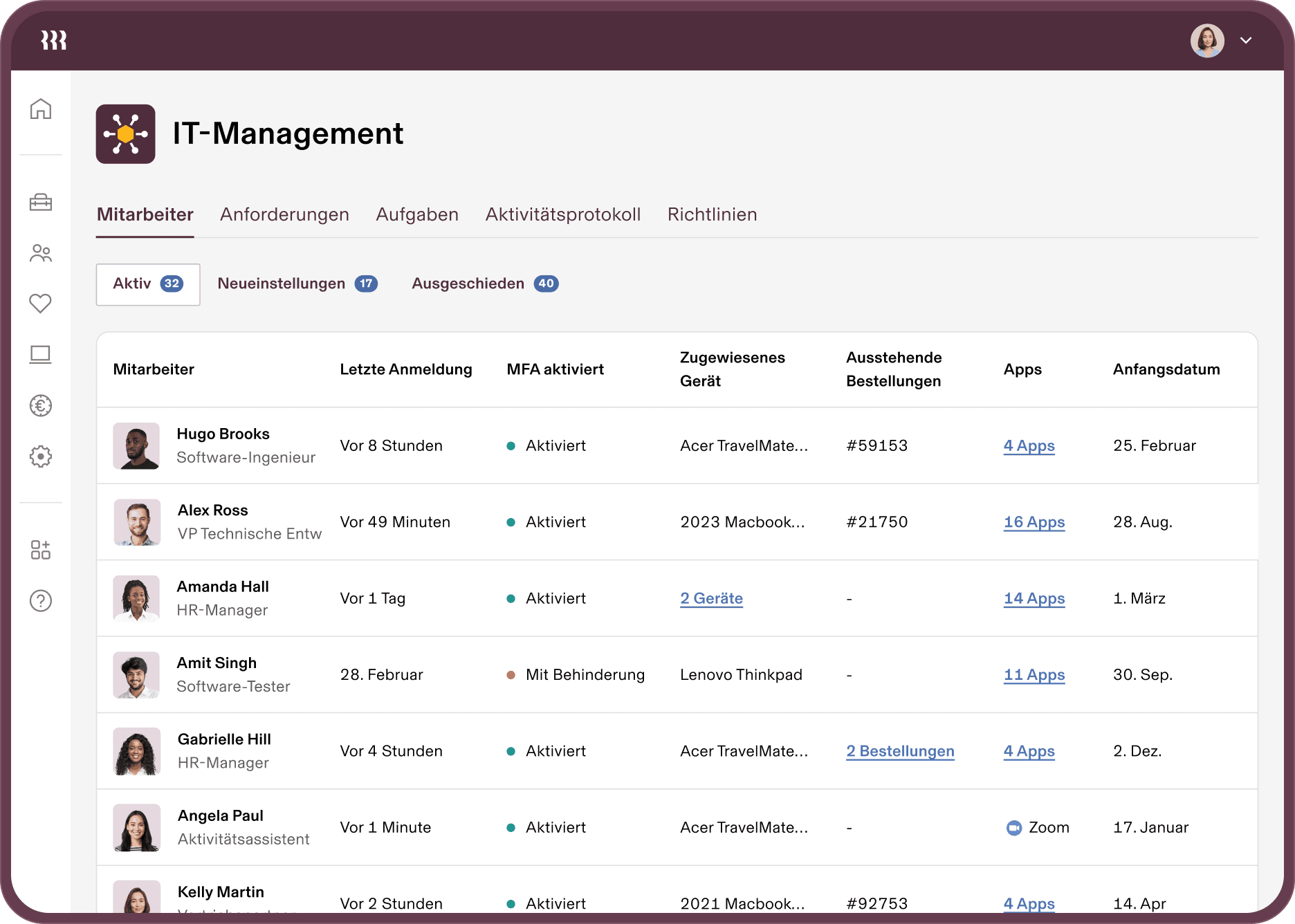Select the Aktiv filter button
Image resolution: width=1295 pixels, height=924 pixels.
pos(148,284)
